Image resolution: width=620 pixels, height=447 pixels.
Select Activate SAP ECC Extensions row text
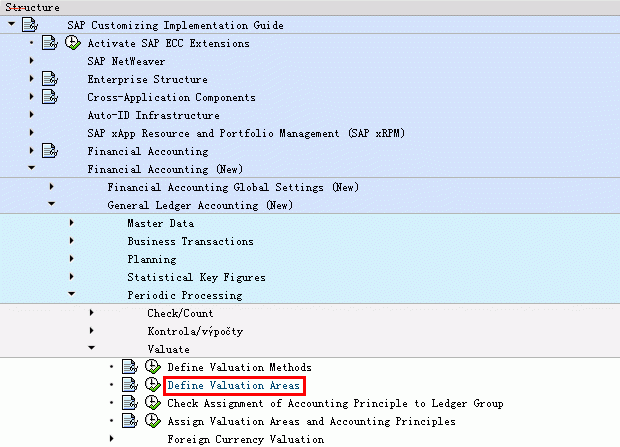click(x=168, y=44)
